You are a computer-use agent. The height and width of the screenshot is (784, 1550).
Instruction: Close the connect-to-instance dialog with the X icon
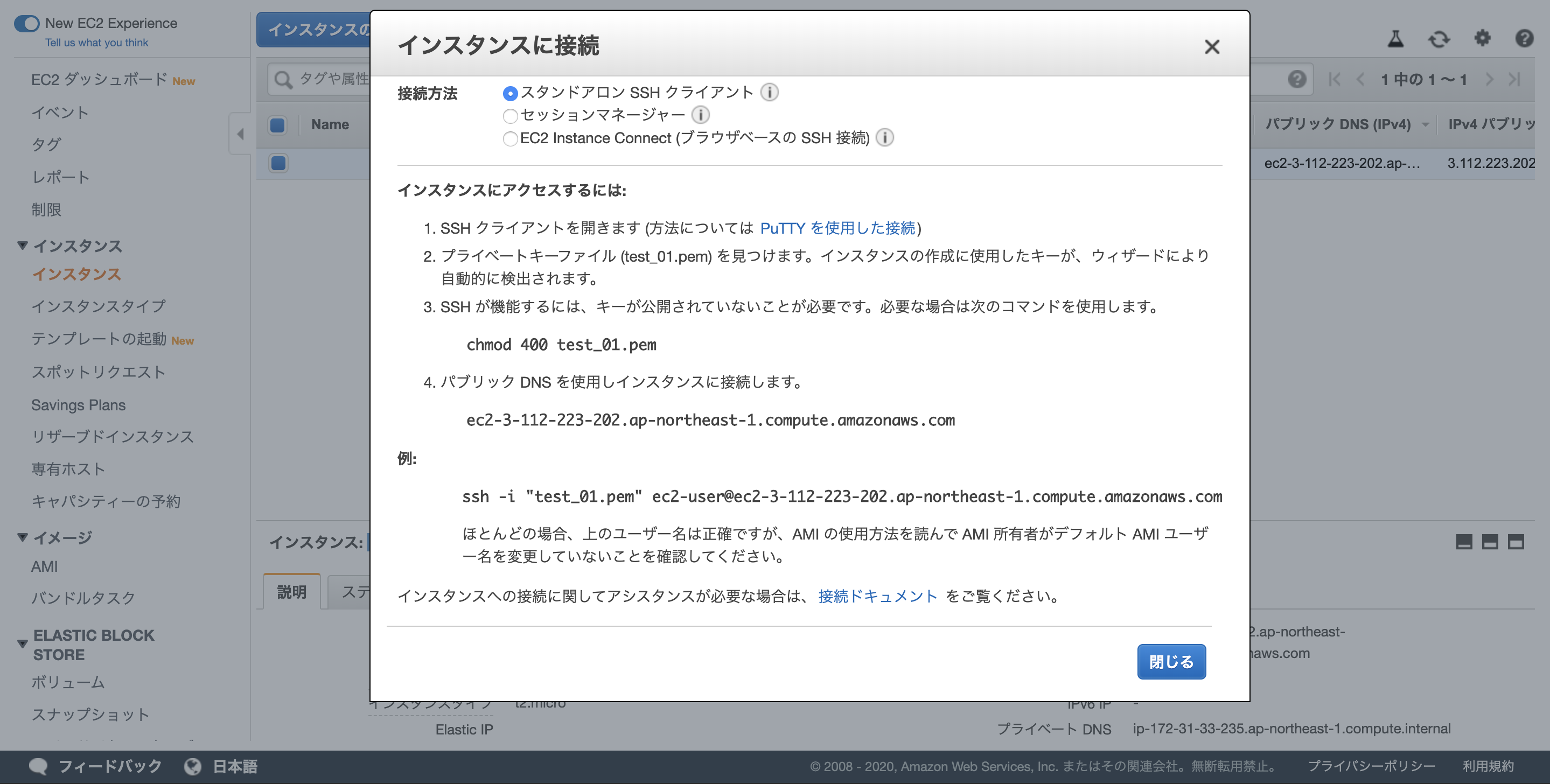[x=1211, y=47]
